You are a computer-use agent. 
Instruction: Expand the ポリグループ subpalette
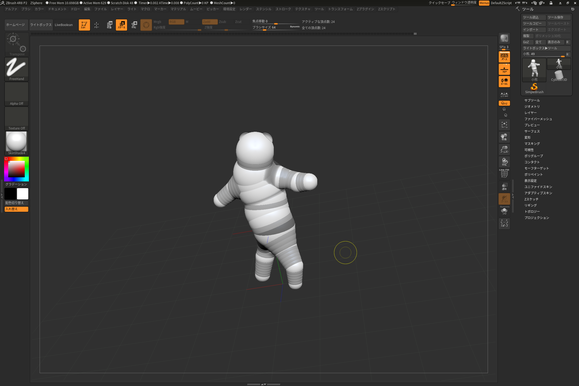coord(534,156)
